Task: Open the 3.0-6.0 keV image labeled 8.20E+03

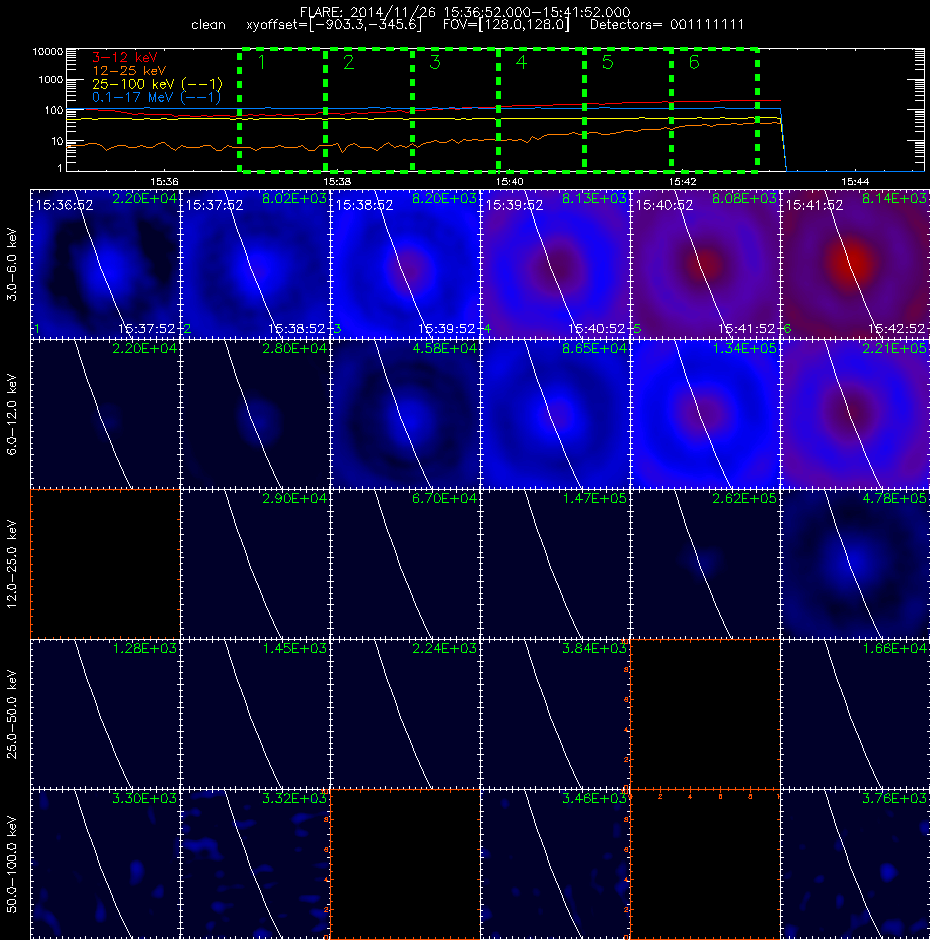Action: coord(405,264)
